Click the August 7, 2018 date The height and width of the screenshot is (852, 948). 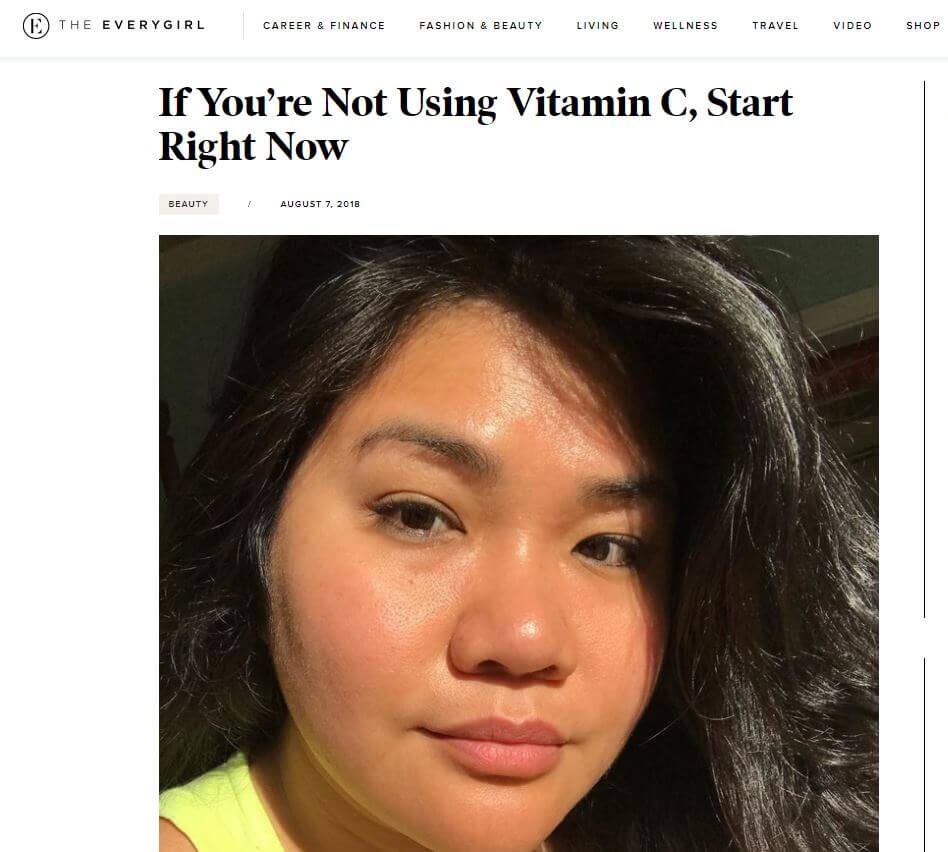tap(320, 204)
